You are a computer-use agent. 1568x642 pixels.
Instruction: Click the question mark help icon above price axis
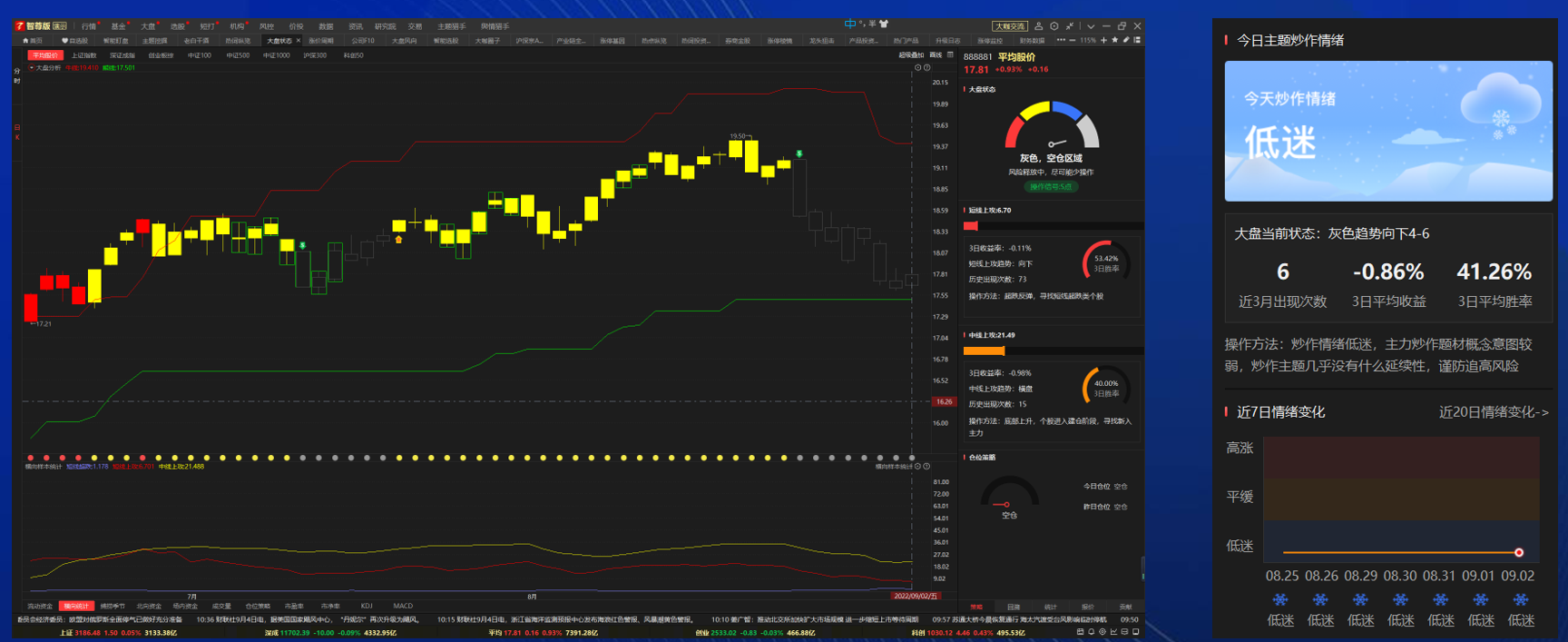926,67
